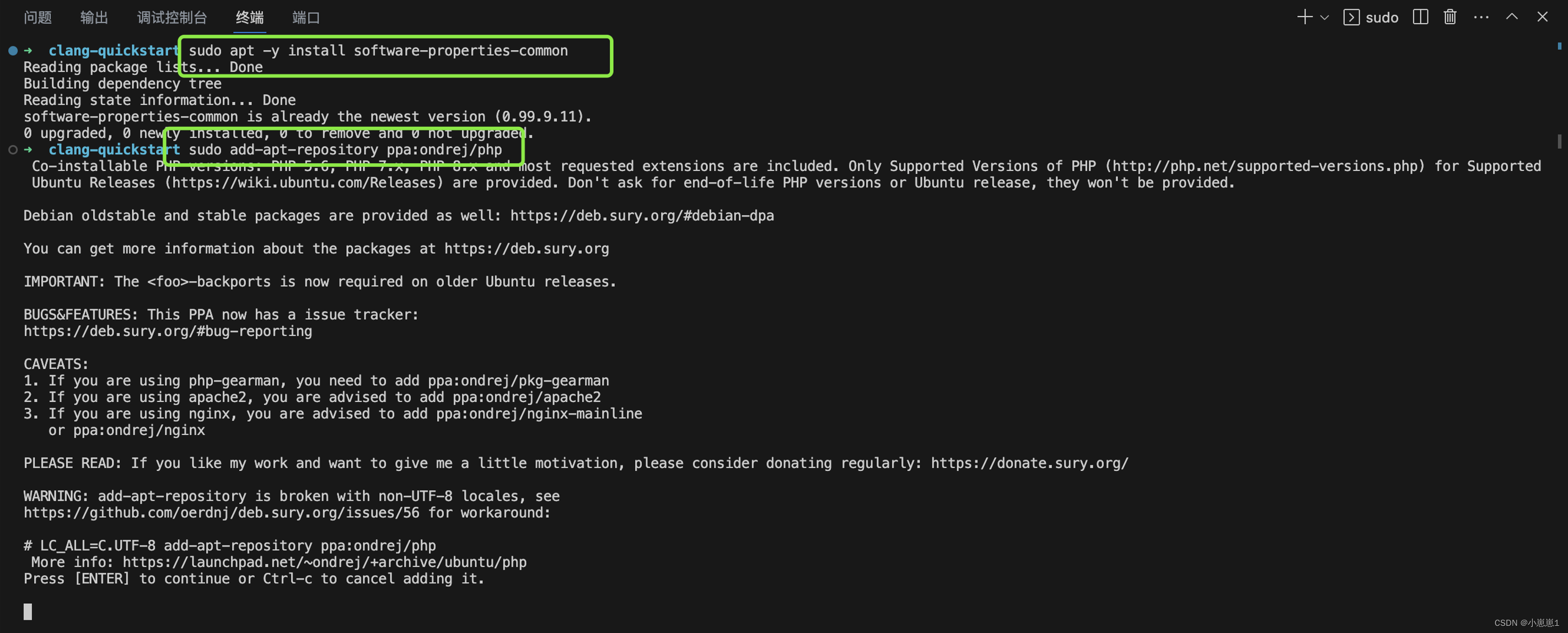Open the github.com/oerdnj issues/56 link

tap(222, 512)
